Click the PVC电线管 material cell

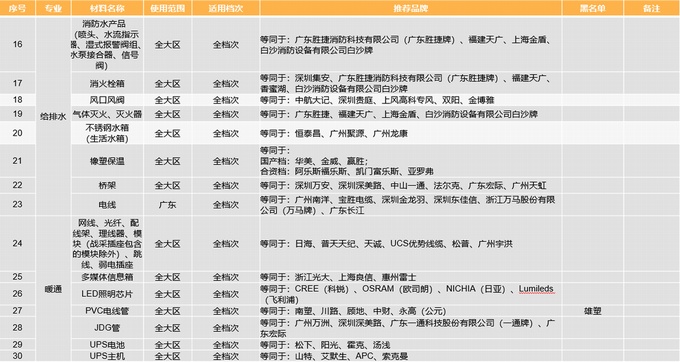coord(107,311)
